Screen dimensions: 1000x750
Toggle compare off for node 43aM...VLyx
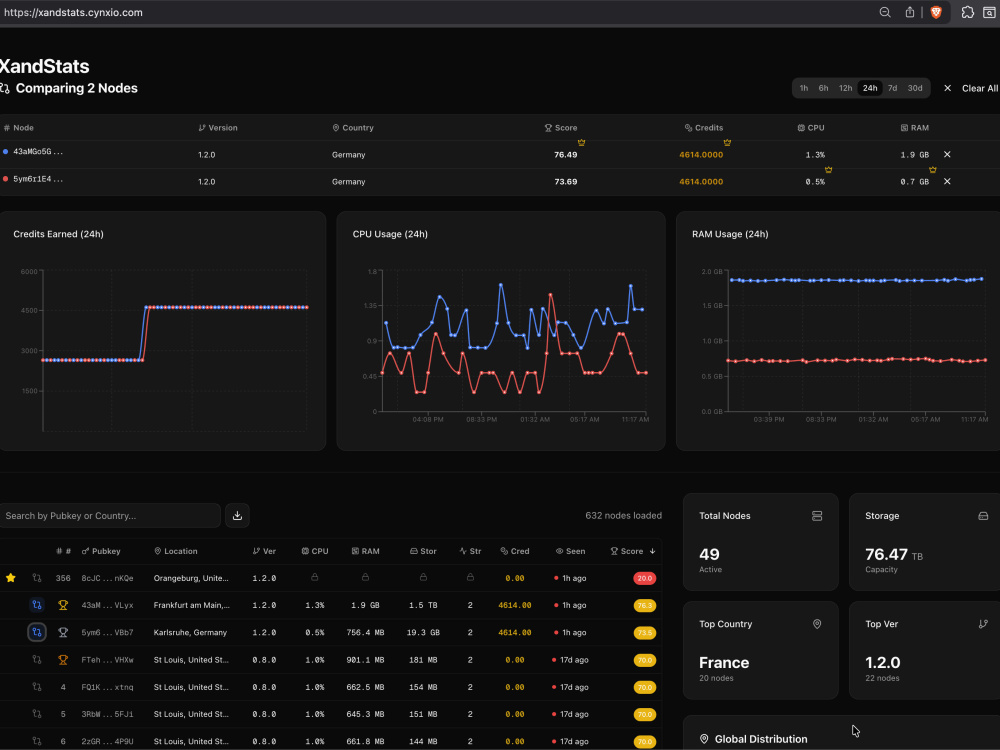click(x=37, y=605)
